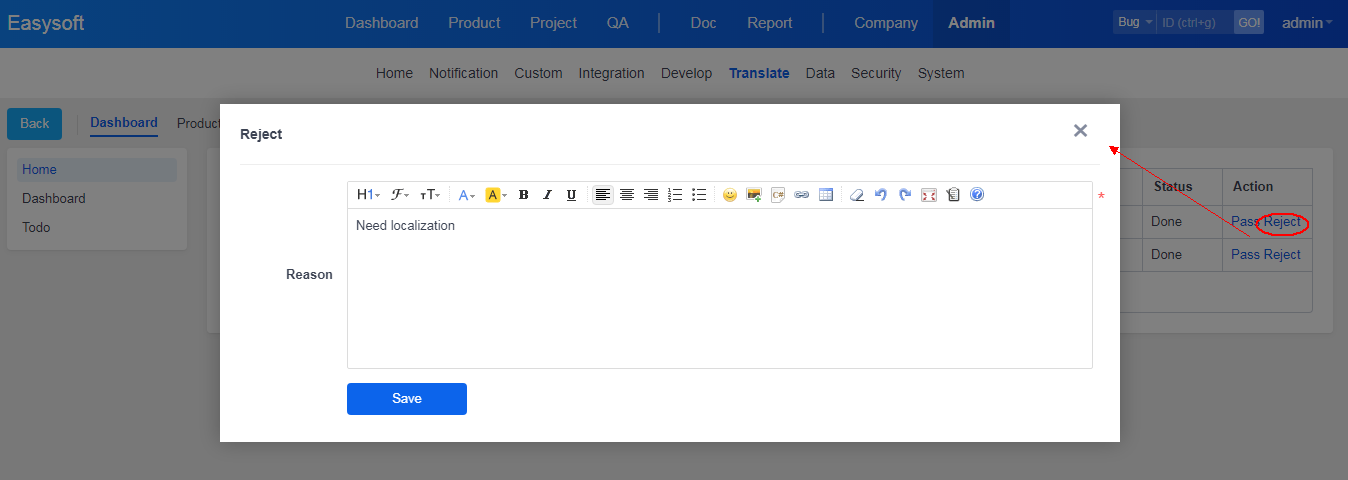Expand the font family dropdown
Screen dimensions: 1348x480
399,195
